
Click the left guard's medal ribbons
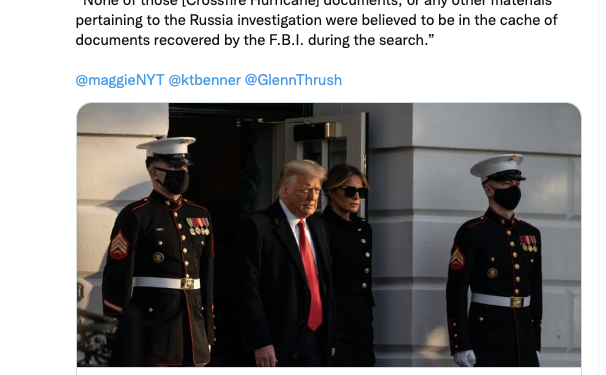coord(198,226)
